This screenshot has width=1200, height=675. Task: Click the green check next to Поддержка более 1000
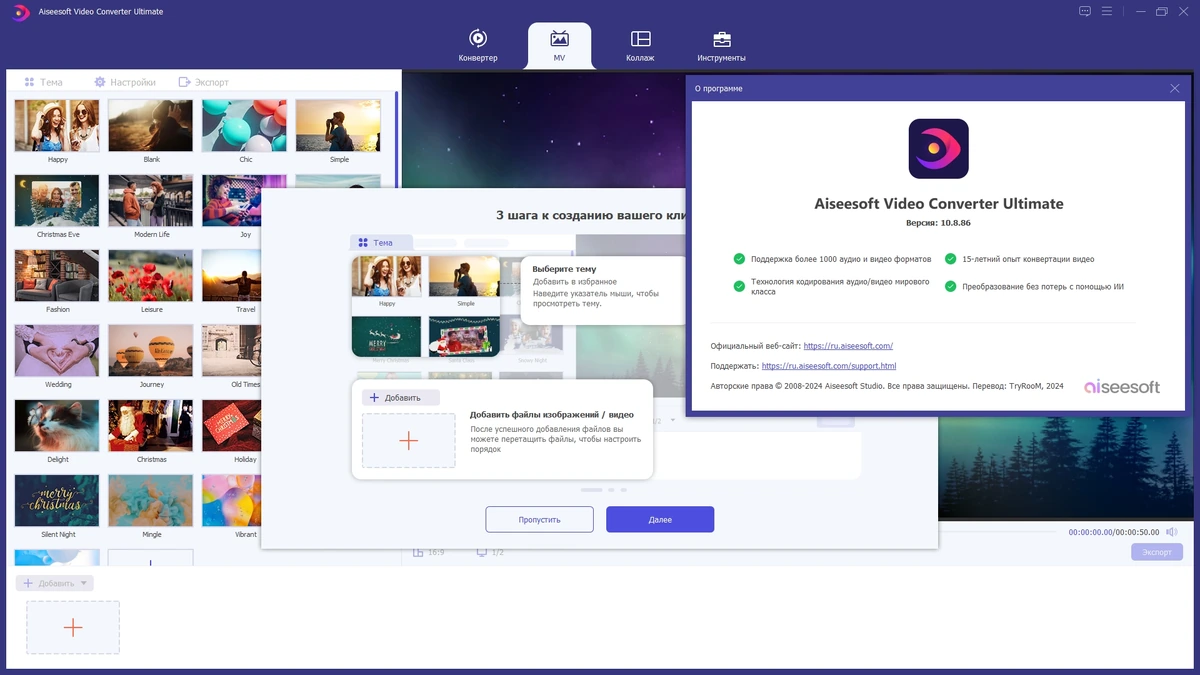739,258
